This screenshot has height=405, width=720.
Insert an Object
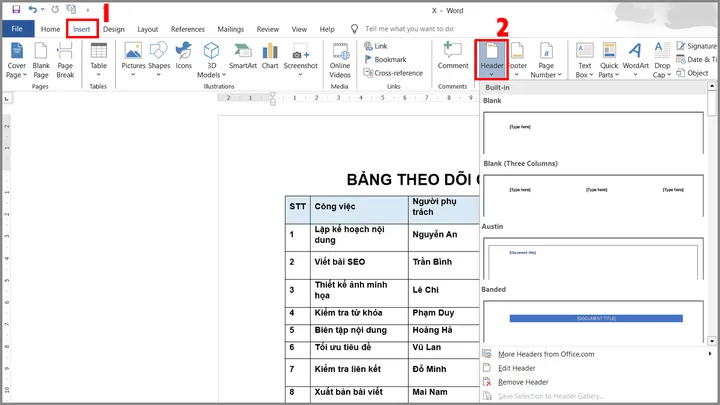tap(692, 73)
